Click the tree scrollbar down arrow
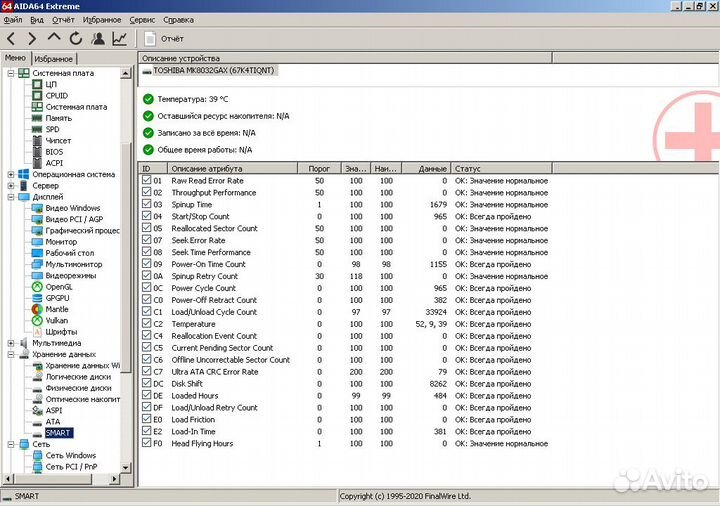720x506 pixels. [126, 467]
